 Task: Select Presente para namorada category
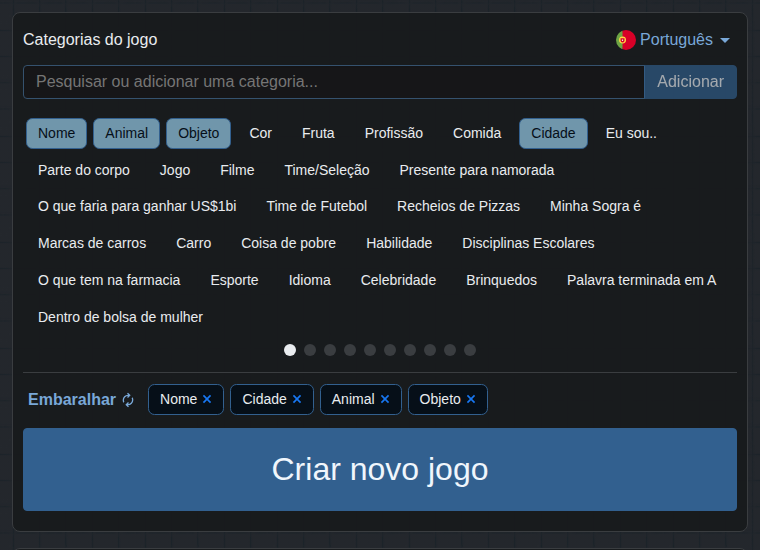pyautogui.click(x=476, y=170)
